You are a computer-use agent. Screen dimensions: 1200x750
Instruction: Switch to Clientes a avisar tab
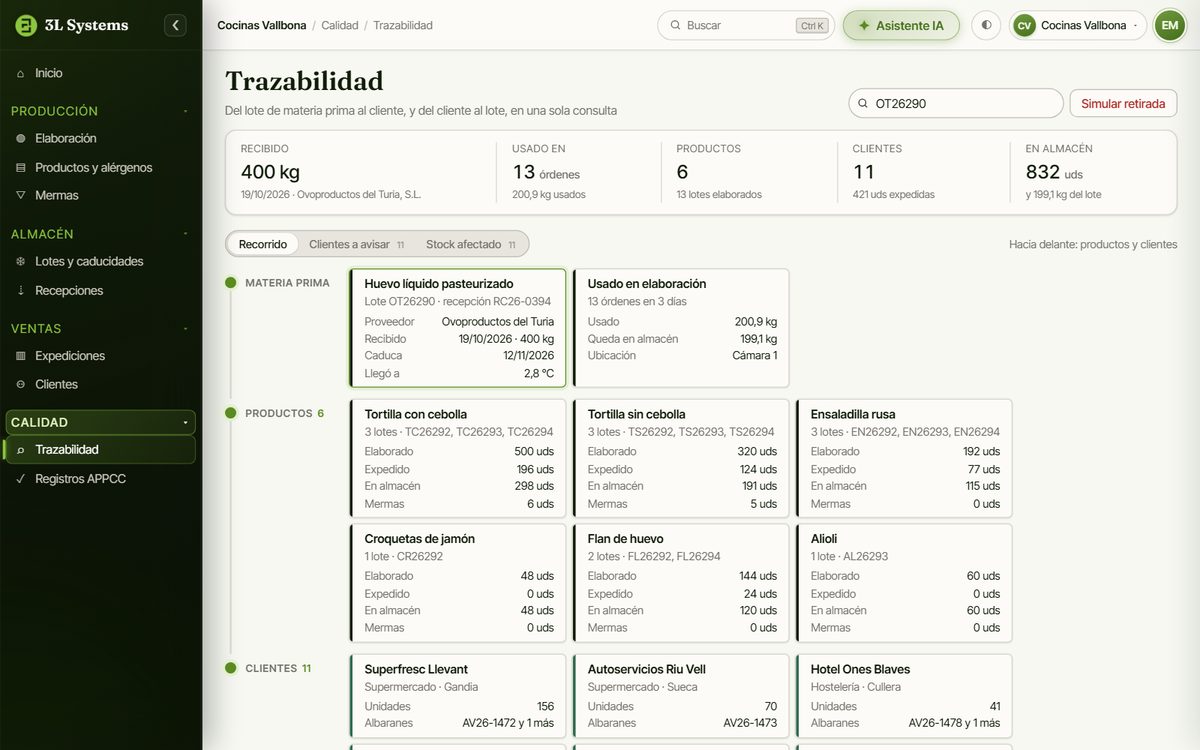click(x=356, y=244)
